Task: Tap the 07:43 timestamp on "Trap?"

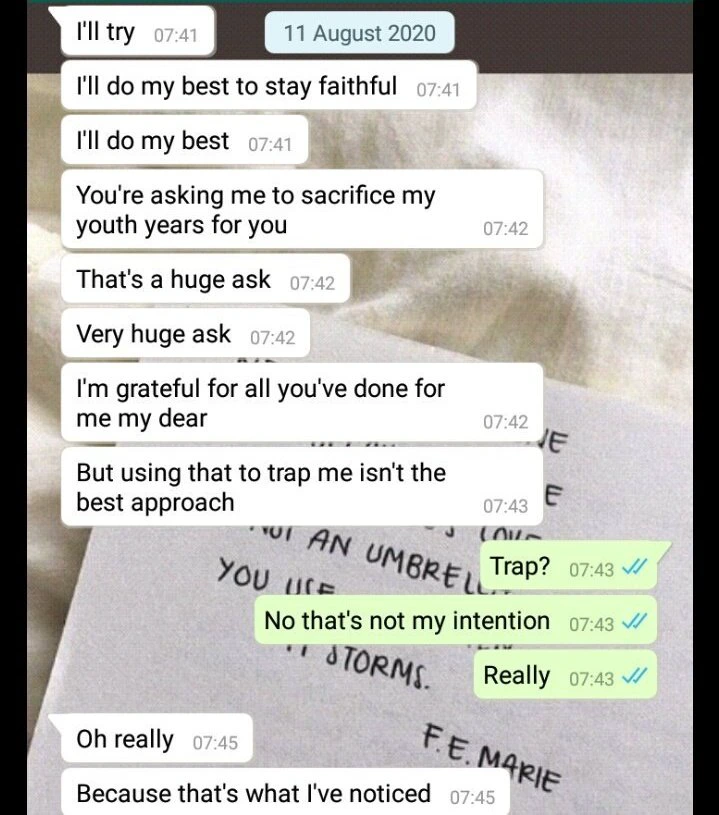Action: (x=591, y=570)
